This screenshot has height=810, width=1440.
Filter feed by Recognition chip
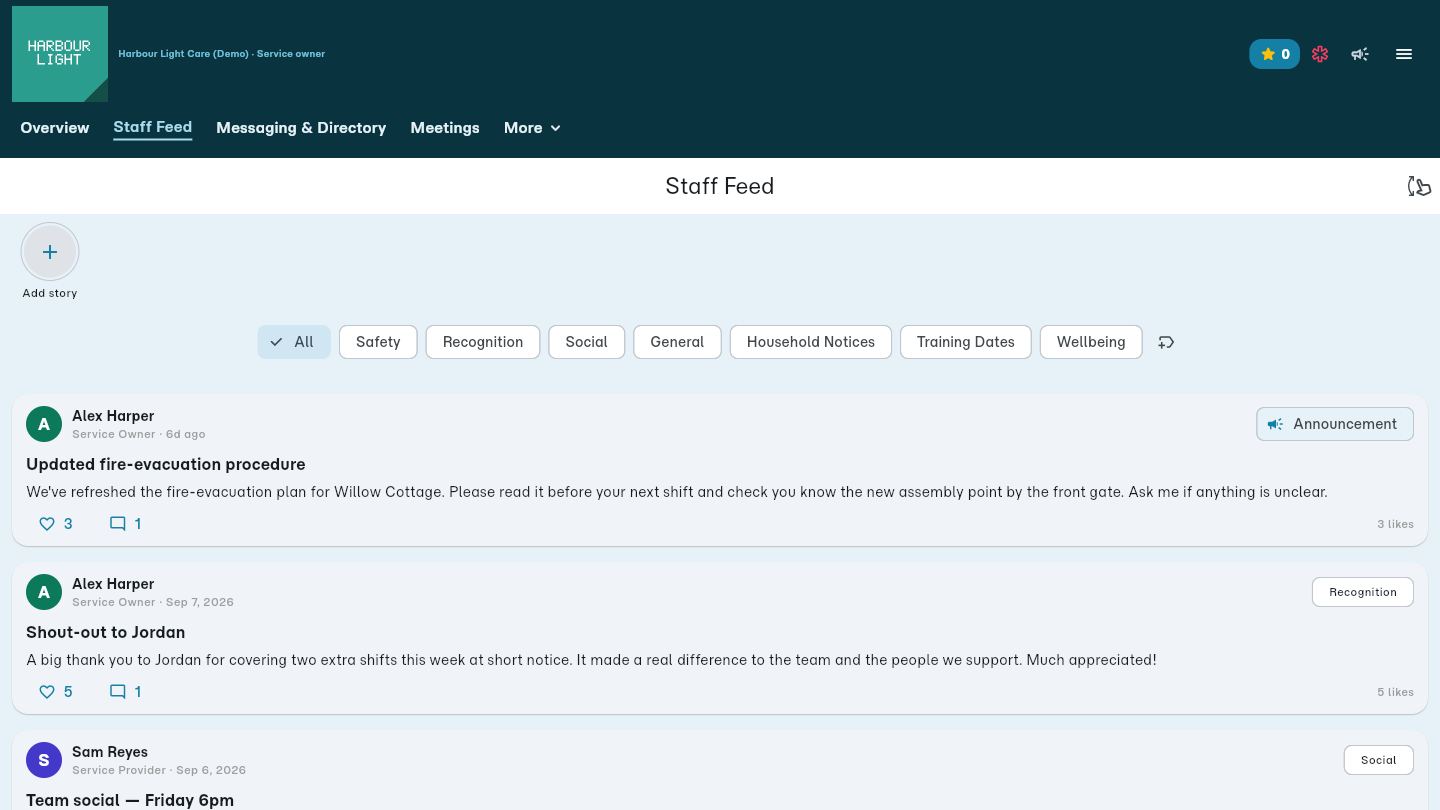(483, 342)
